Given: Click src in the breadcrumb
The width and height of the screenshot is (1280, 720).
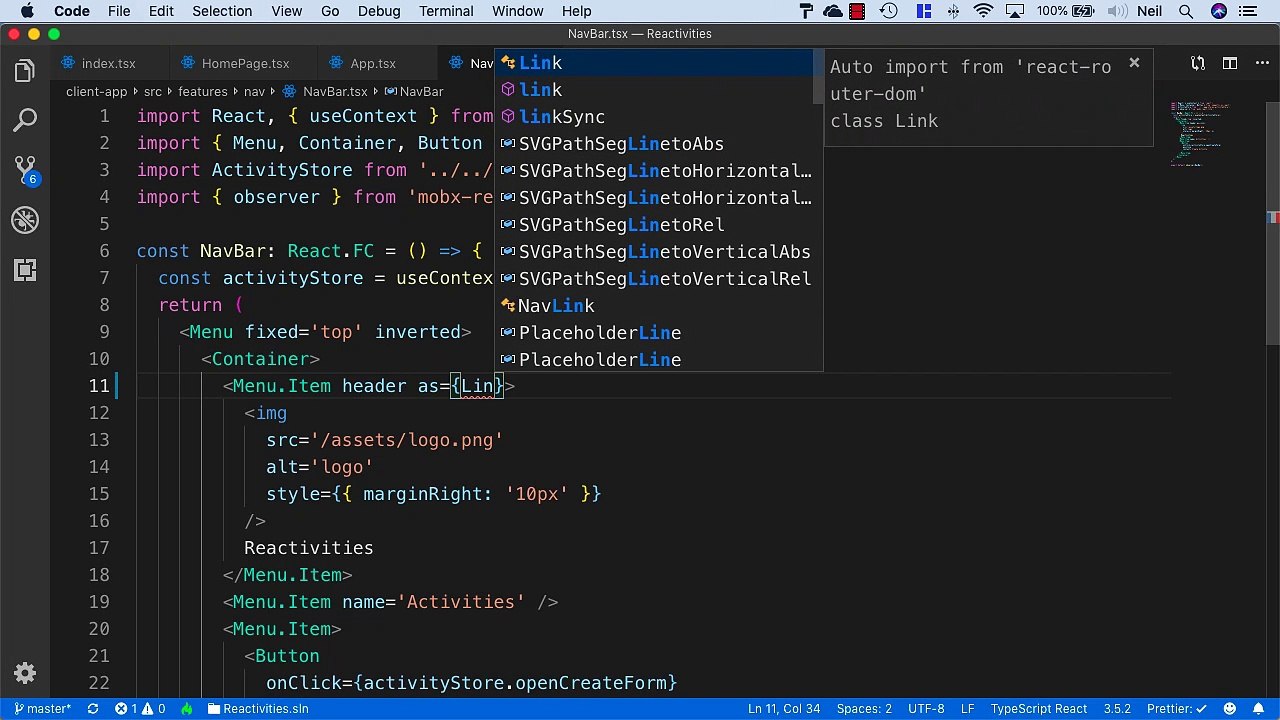Looking at the screenshot, I should pos(152,91).
